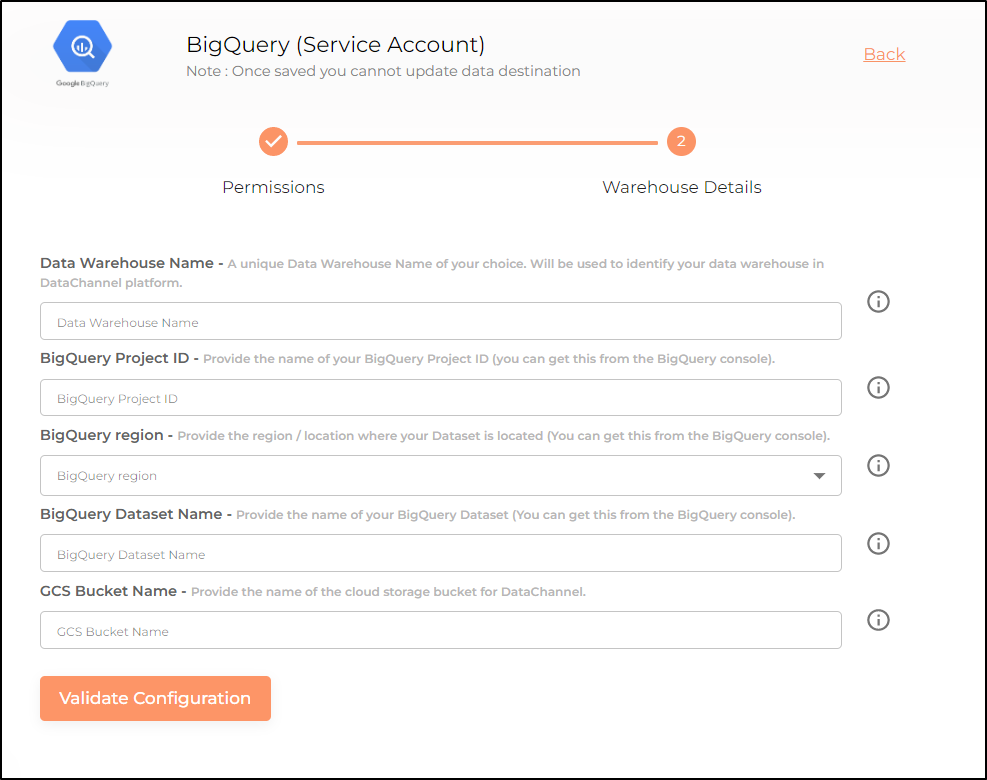The image size is (987, 780).
Task: Click the BigQuery (Service Account) heading
Action: tap(336, 45)
